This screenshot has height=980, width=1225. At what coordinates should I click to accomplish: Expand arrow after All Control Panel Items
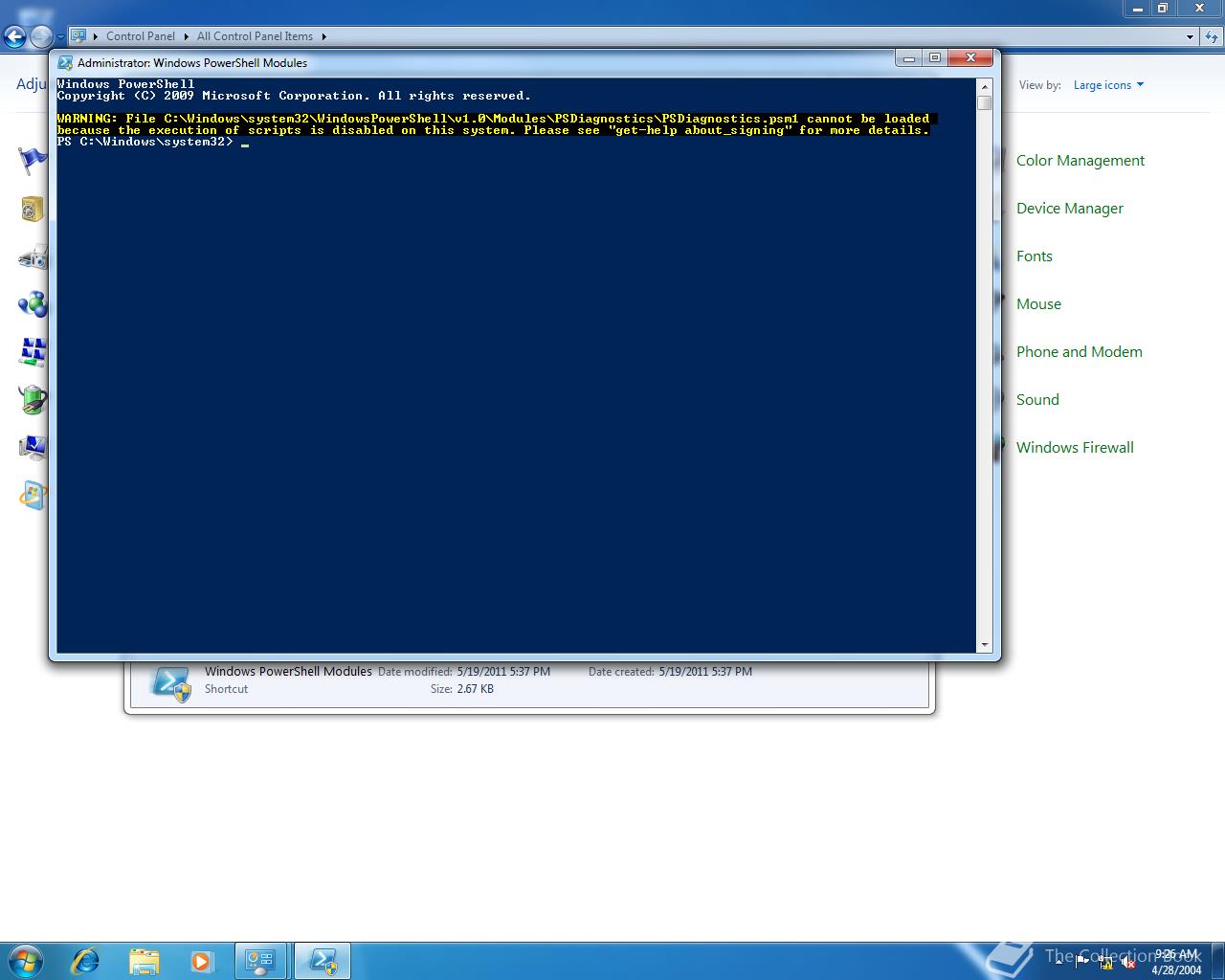(323, 36)
